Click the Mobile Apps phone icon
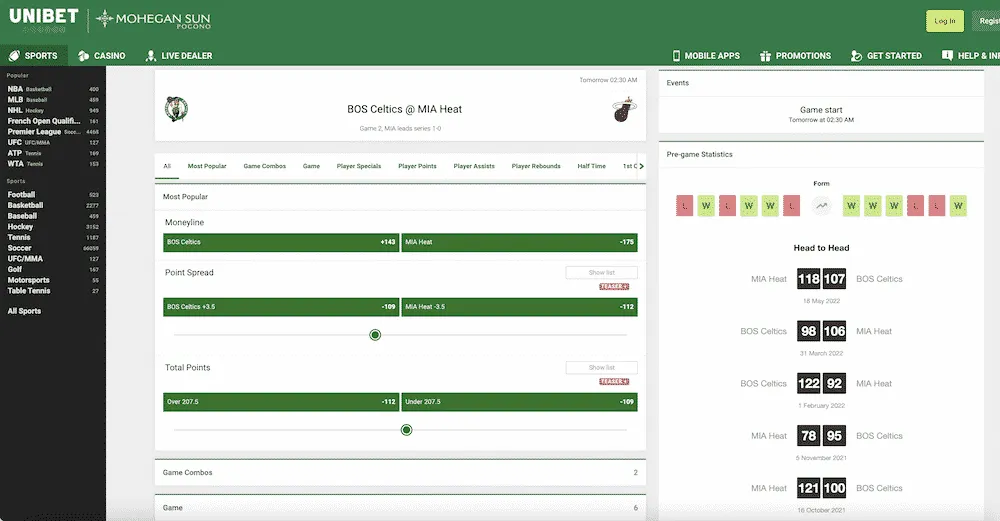The height and width of the screenshot is (521, 1000). 676,56
